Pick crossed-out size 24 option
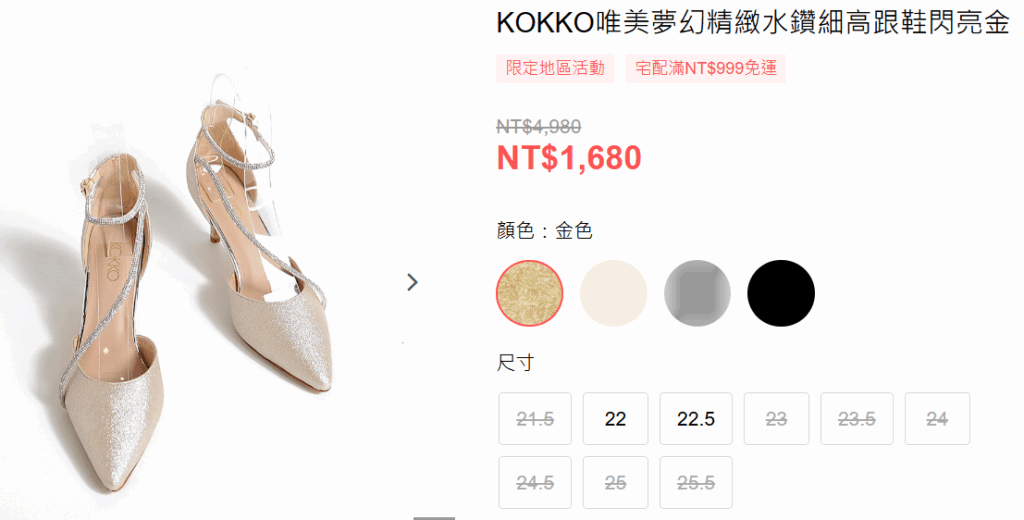The width and height of the screenshot is (1024, 520). (x=936, y=419)
